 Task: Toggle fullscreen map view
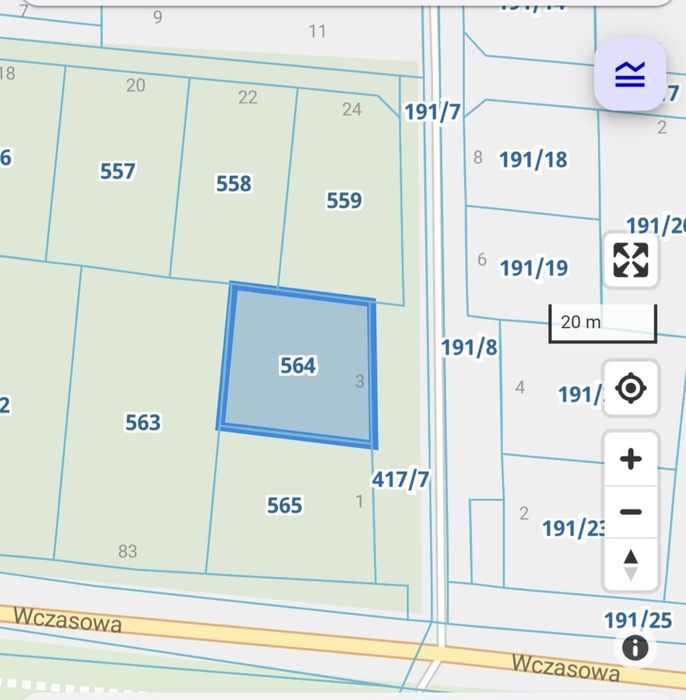click(x=630, y=260)
